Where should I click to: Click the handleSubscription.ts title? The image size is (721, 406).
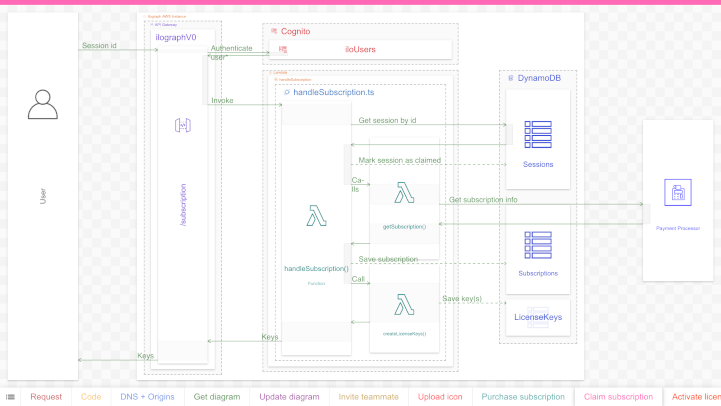pos(333,92)
